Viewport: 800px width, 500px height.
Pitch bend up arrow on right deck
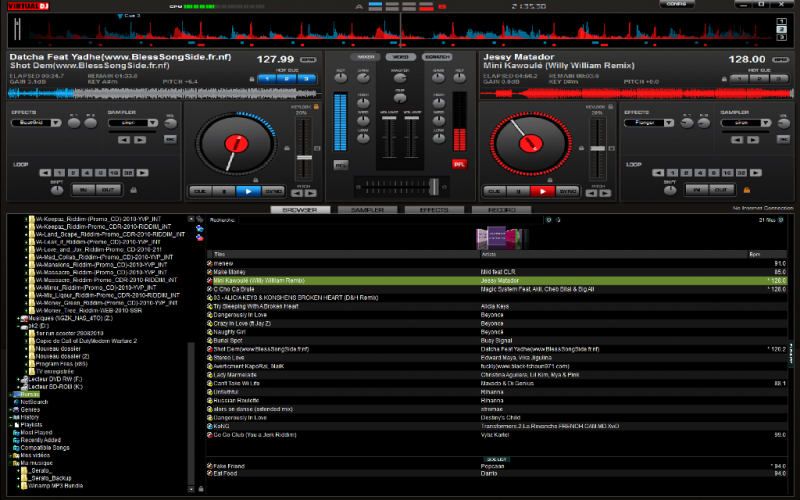[x=605, y=193]
